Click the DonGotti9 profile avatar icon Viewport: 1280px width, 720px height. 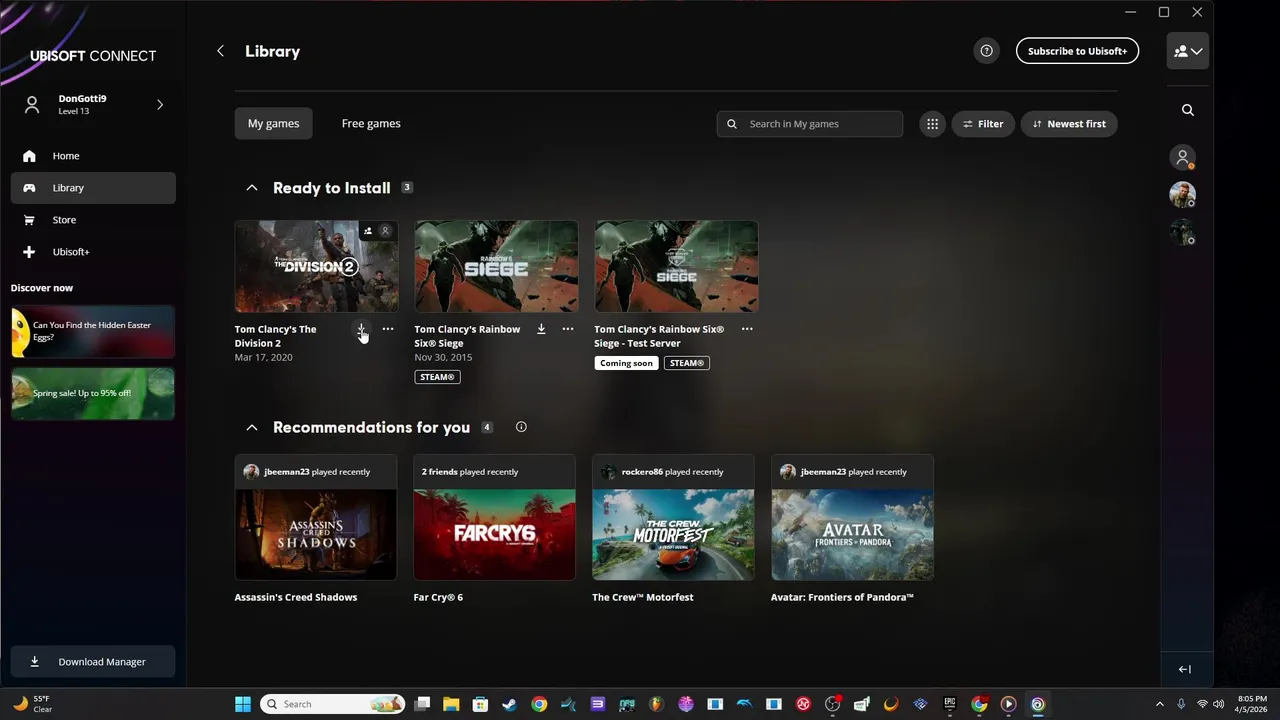click(32, 104)
